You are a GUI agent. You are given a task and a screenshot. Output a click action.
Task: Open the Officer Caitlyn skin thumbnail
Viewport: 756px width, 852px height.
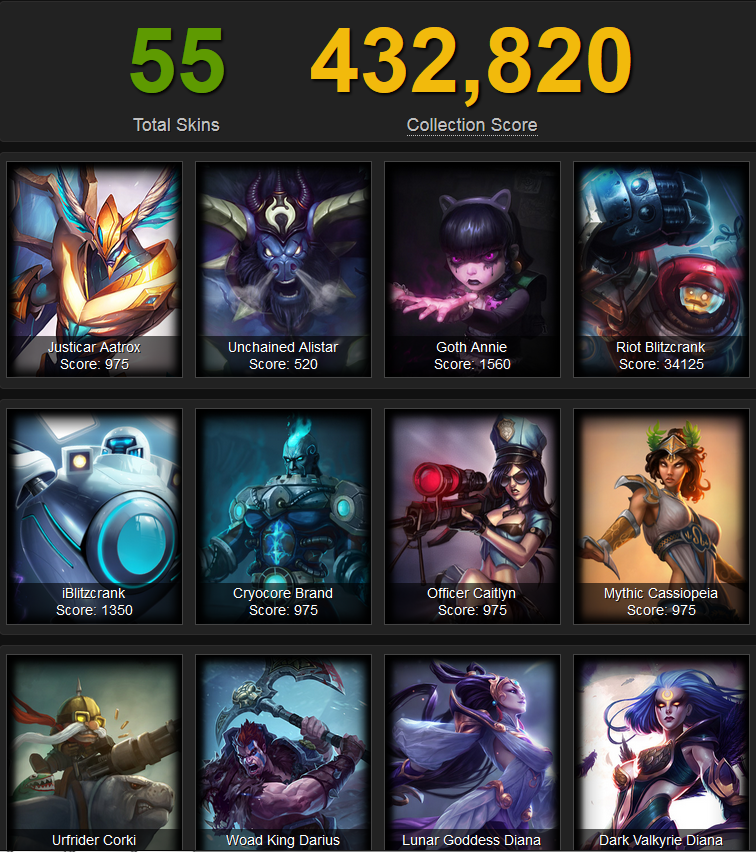tap(472, 516)
